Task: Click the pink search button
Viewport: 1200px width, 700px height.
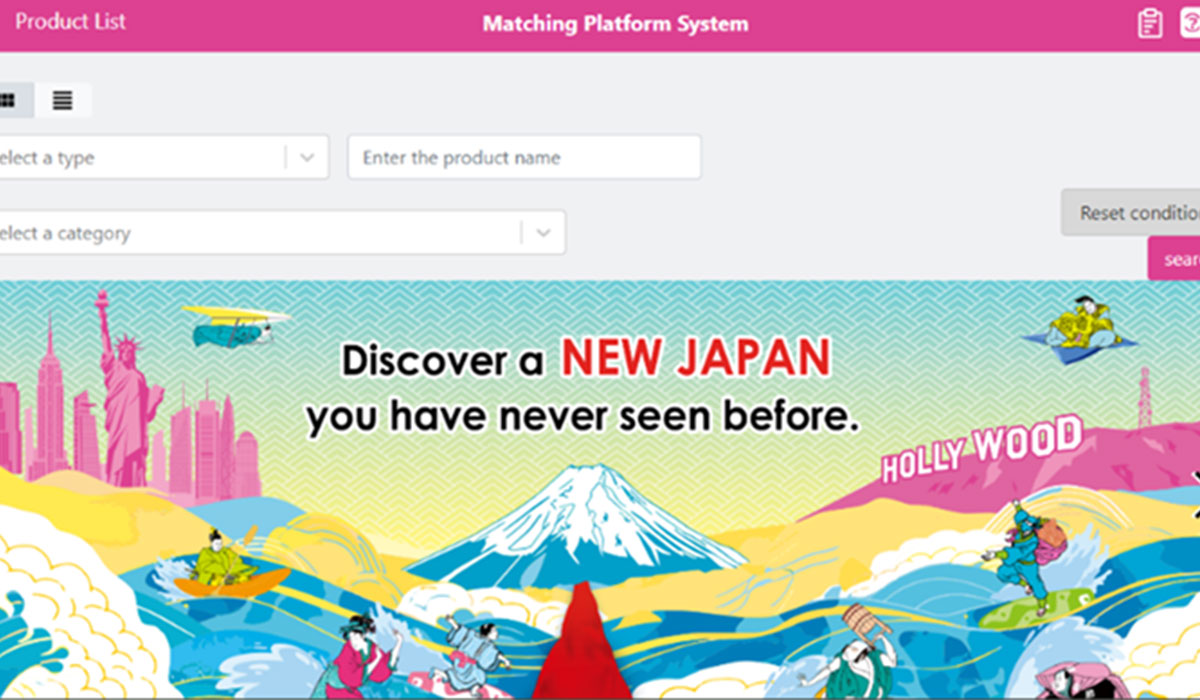Action: [1174, 259]
